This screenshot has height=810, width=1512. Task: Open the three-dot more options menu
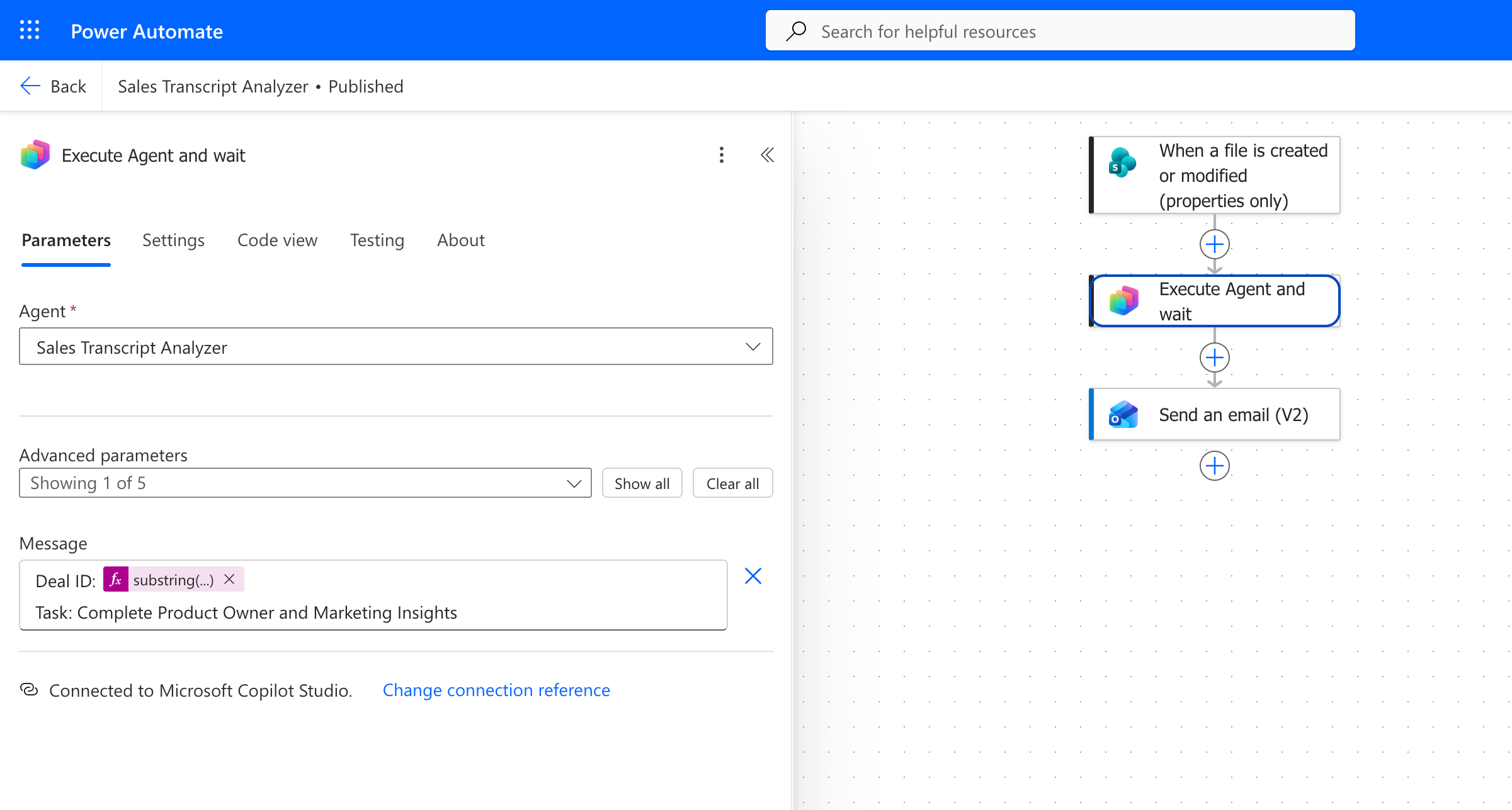722,155
